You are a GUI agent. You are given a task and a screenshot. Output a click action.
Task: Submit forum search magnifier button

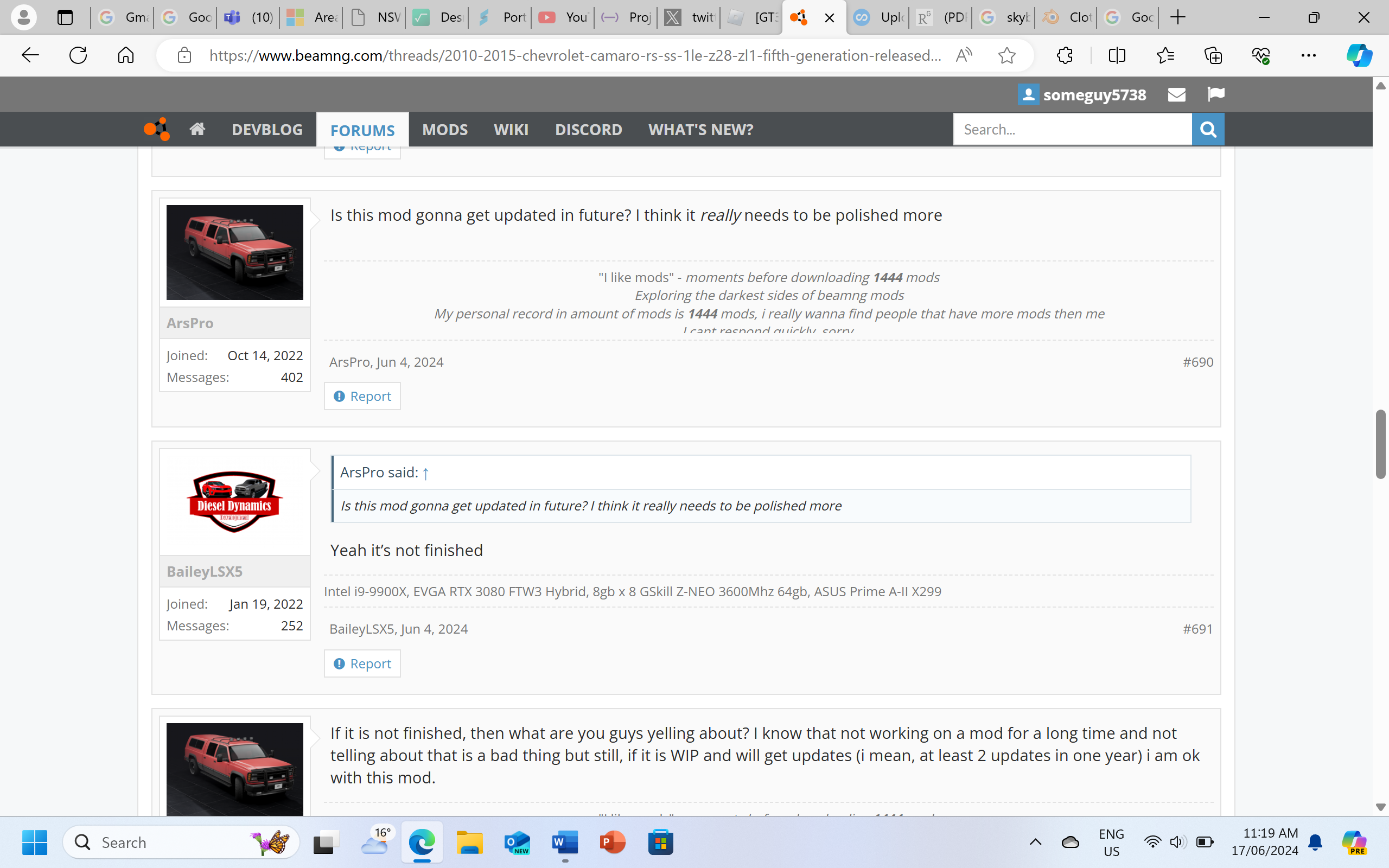tap(1208, 129)
